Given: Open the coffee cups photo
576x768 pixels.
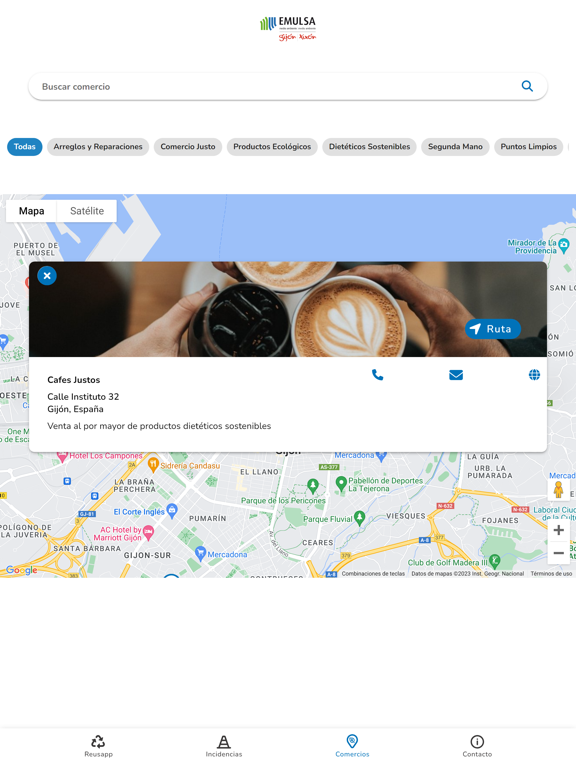Looking at the screenshot, I should click(288, 309).
